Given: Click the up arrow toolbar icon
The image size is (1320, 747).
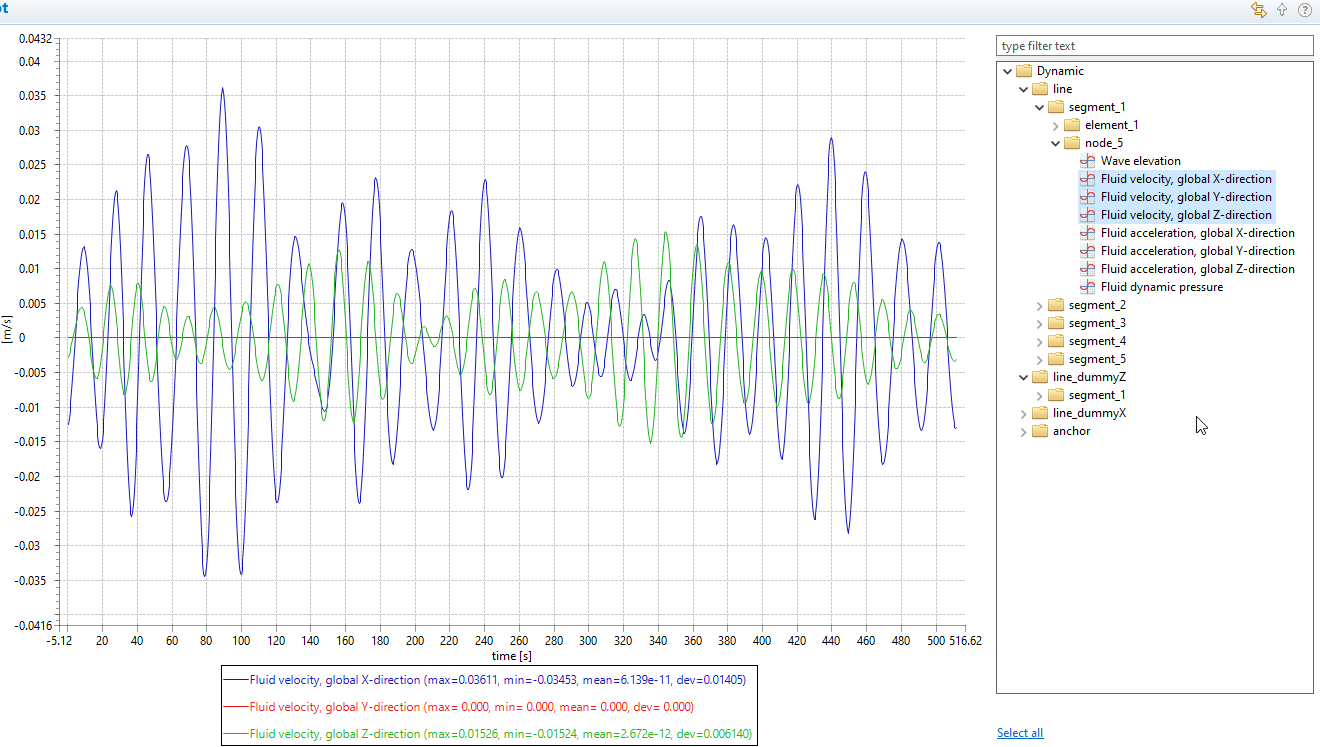Looking at the screenshot, I should coord(1282,10).
